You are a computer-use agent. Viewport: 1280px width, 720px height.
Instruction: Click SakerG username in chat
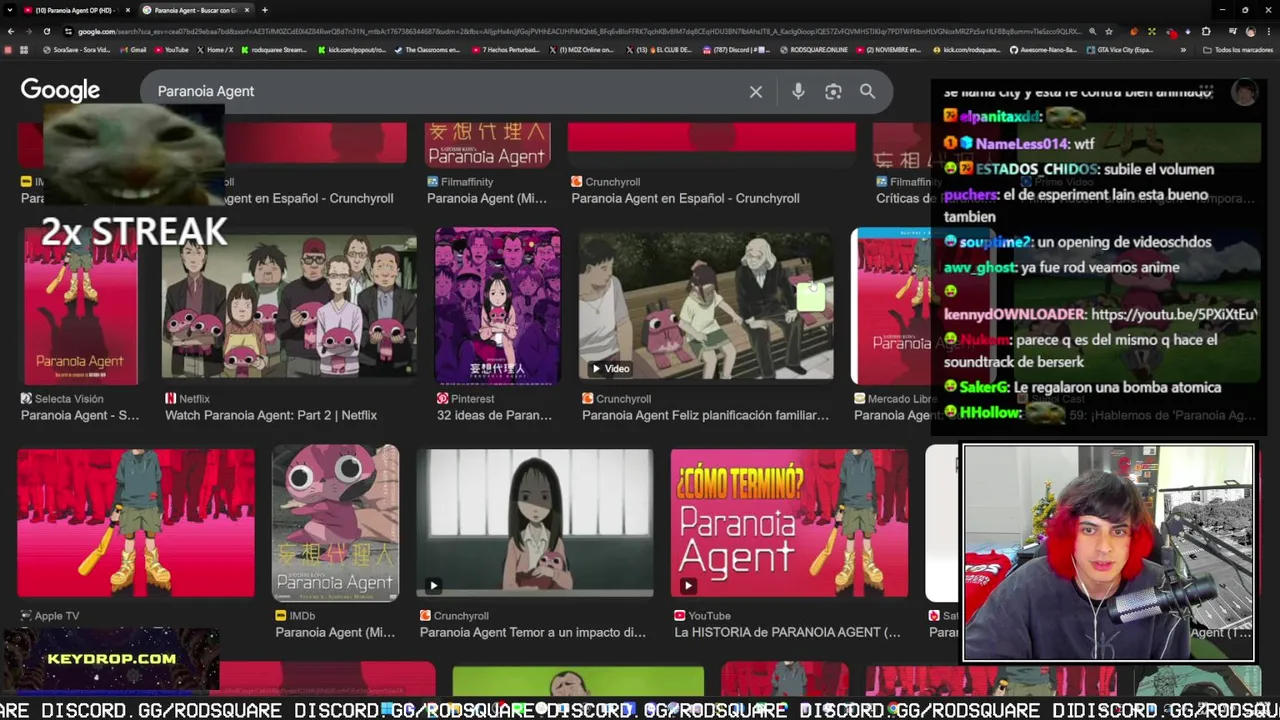coord(984,387)
